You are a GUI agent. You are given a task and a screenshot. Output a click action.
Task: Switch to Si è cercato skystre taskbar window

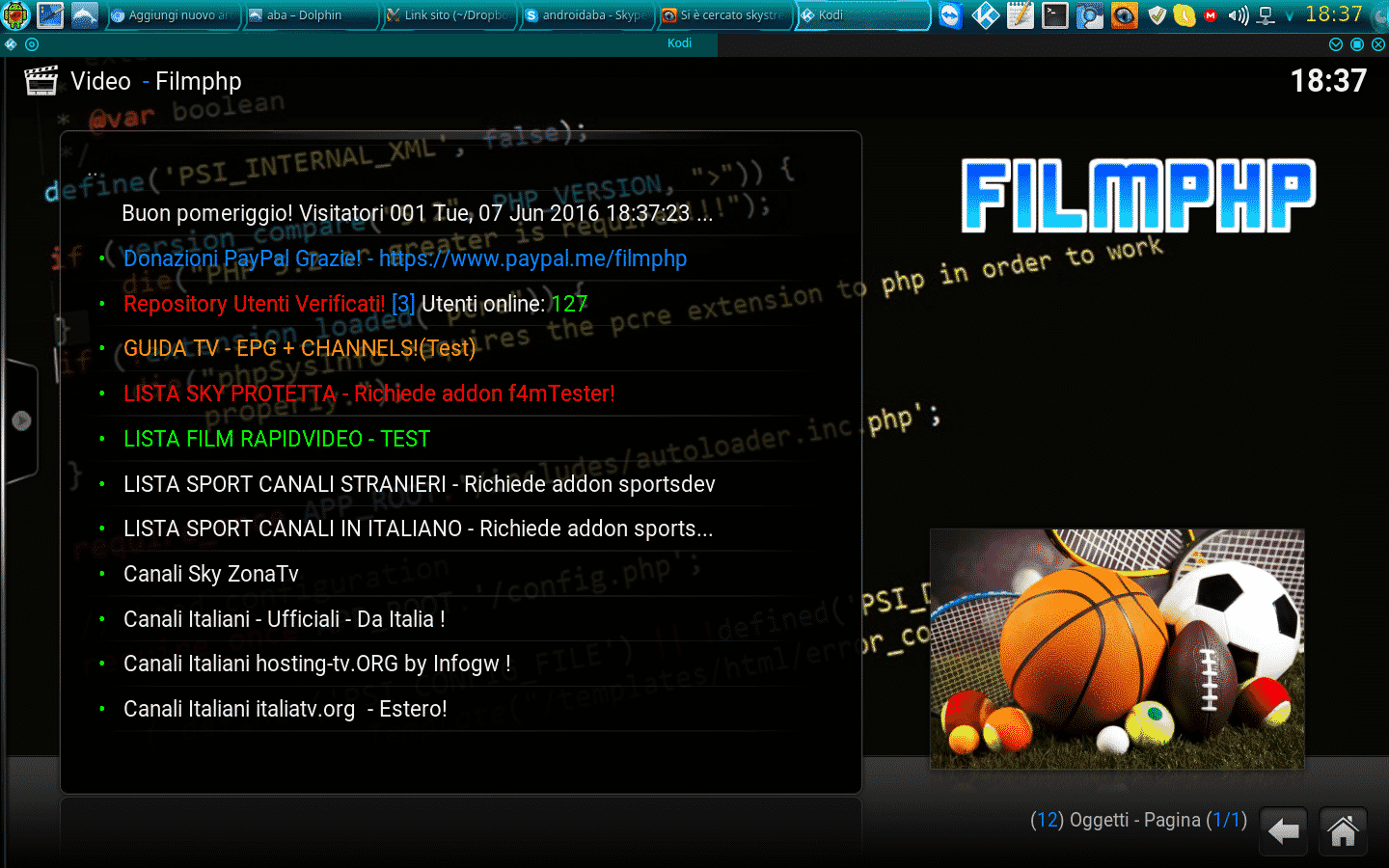pyautogui.click(x=724, y=14)
